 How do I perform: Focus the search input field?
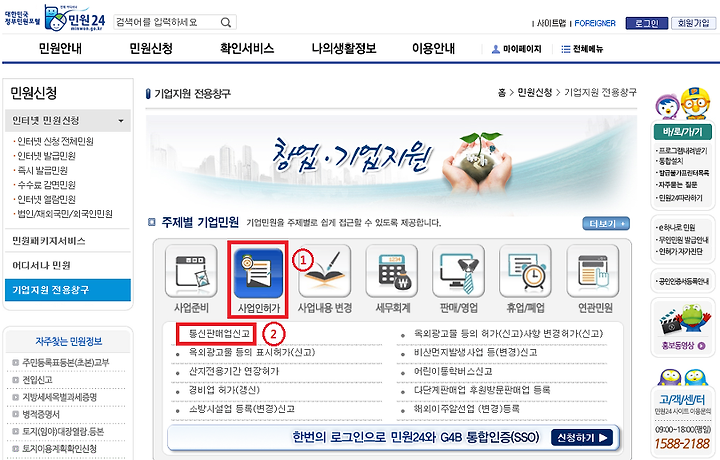point(166,22)
